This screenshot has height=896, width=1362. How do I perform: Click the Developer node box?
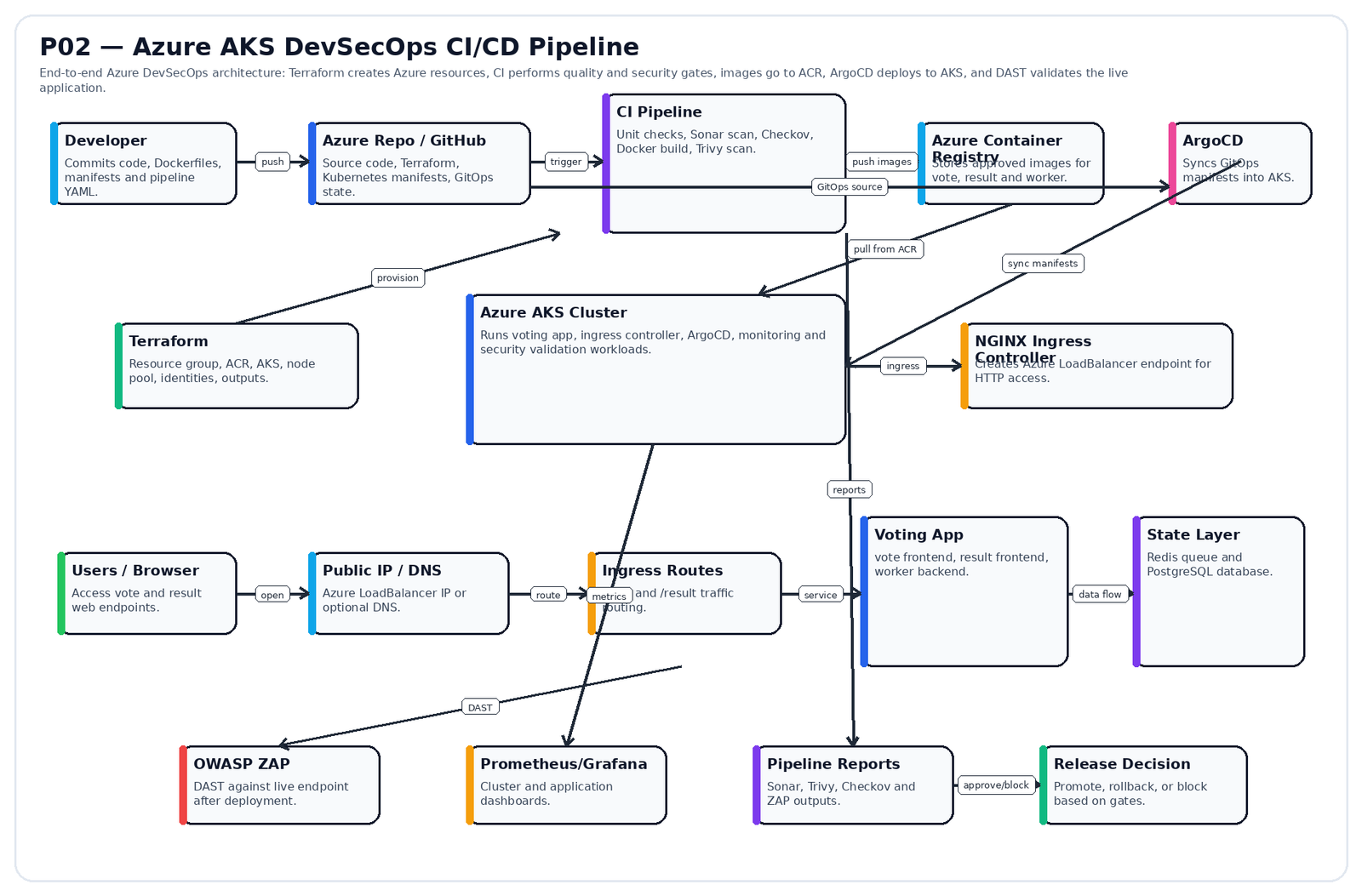pos(144,163)
